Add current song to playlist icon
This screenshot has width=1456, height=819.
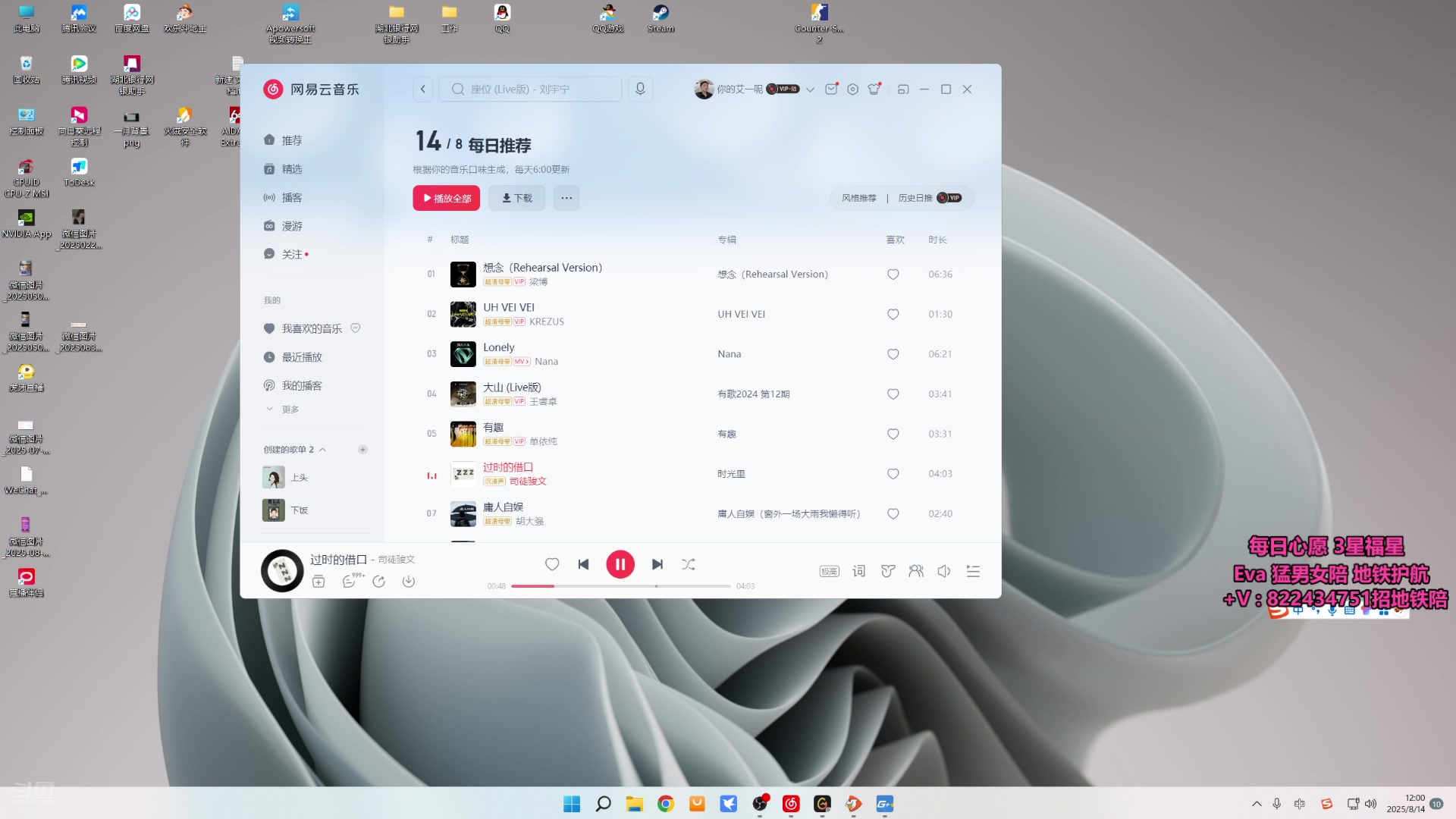(318, 582)
